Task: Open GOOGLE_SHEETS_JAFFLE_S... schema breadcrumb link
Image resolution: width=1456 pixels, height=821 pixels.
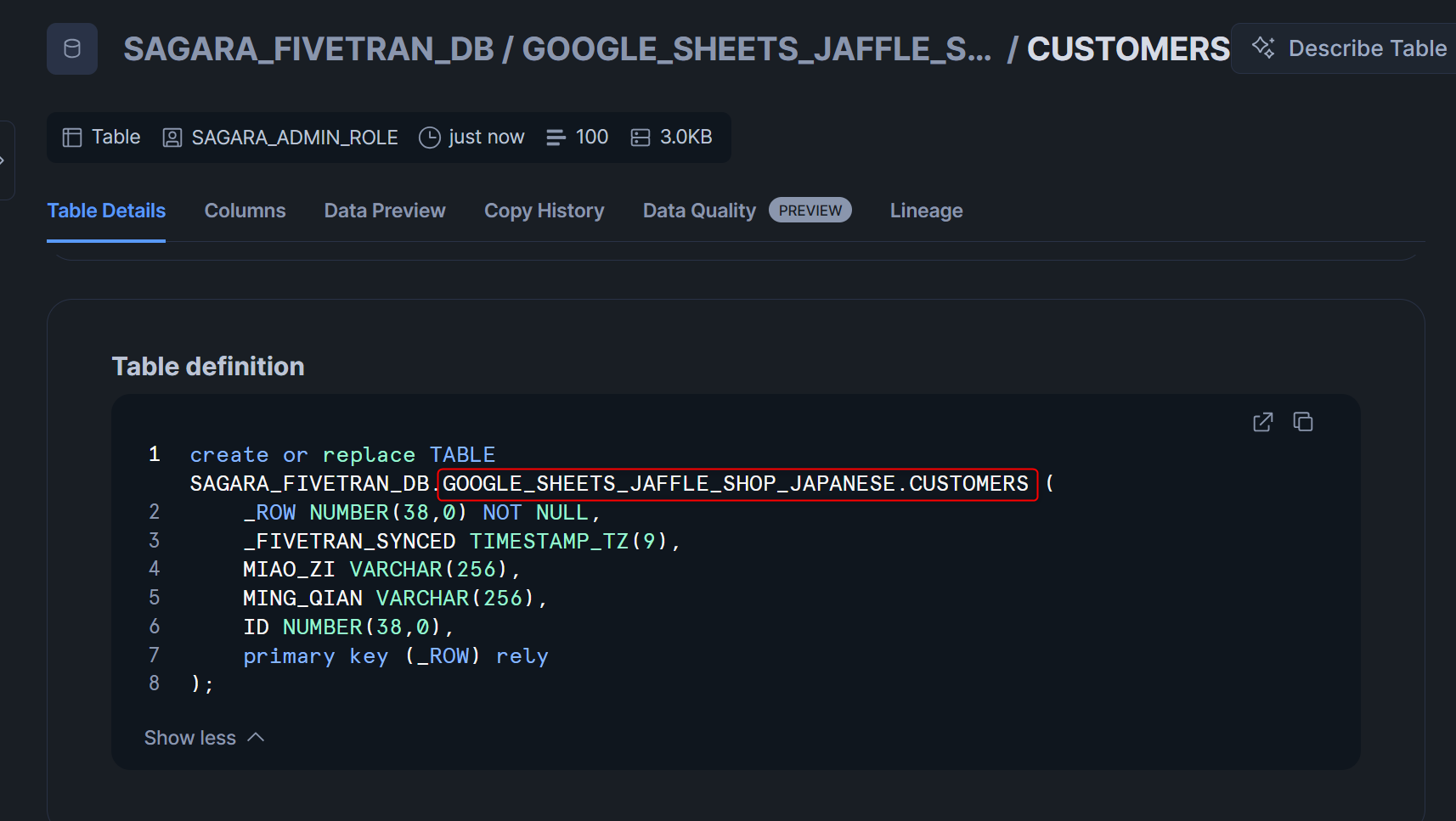Action: click(756, 49)
